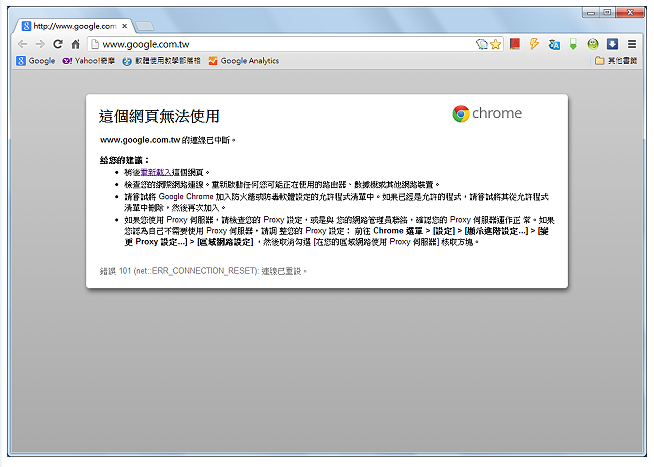Open the Google Analytics bookmark
The height and width of the screenshot is (467, 654).
(244, 61)
